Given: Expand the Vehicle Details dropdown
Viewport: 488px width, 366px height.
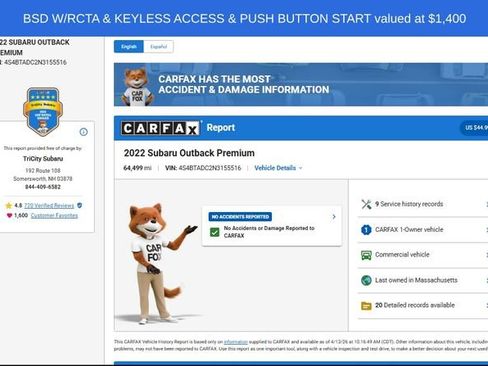Looking at the screenshot, I should tap(278, 168).
